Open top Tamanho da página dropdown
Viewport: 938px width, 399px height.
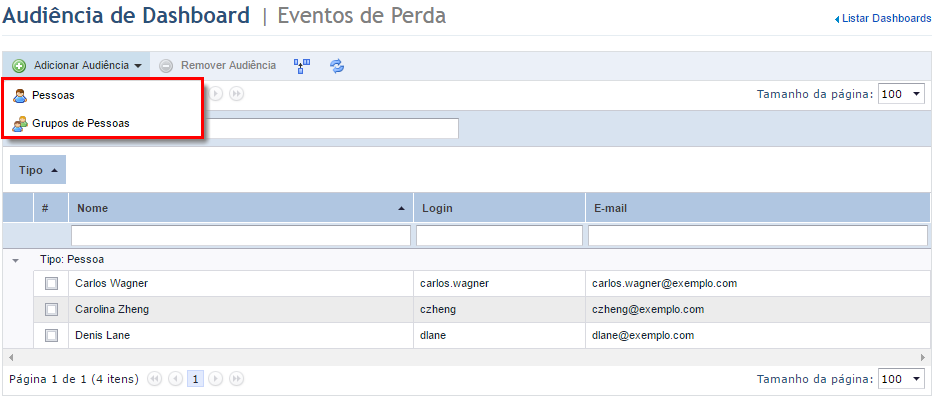[x=902, y=94]
